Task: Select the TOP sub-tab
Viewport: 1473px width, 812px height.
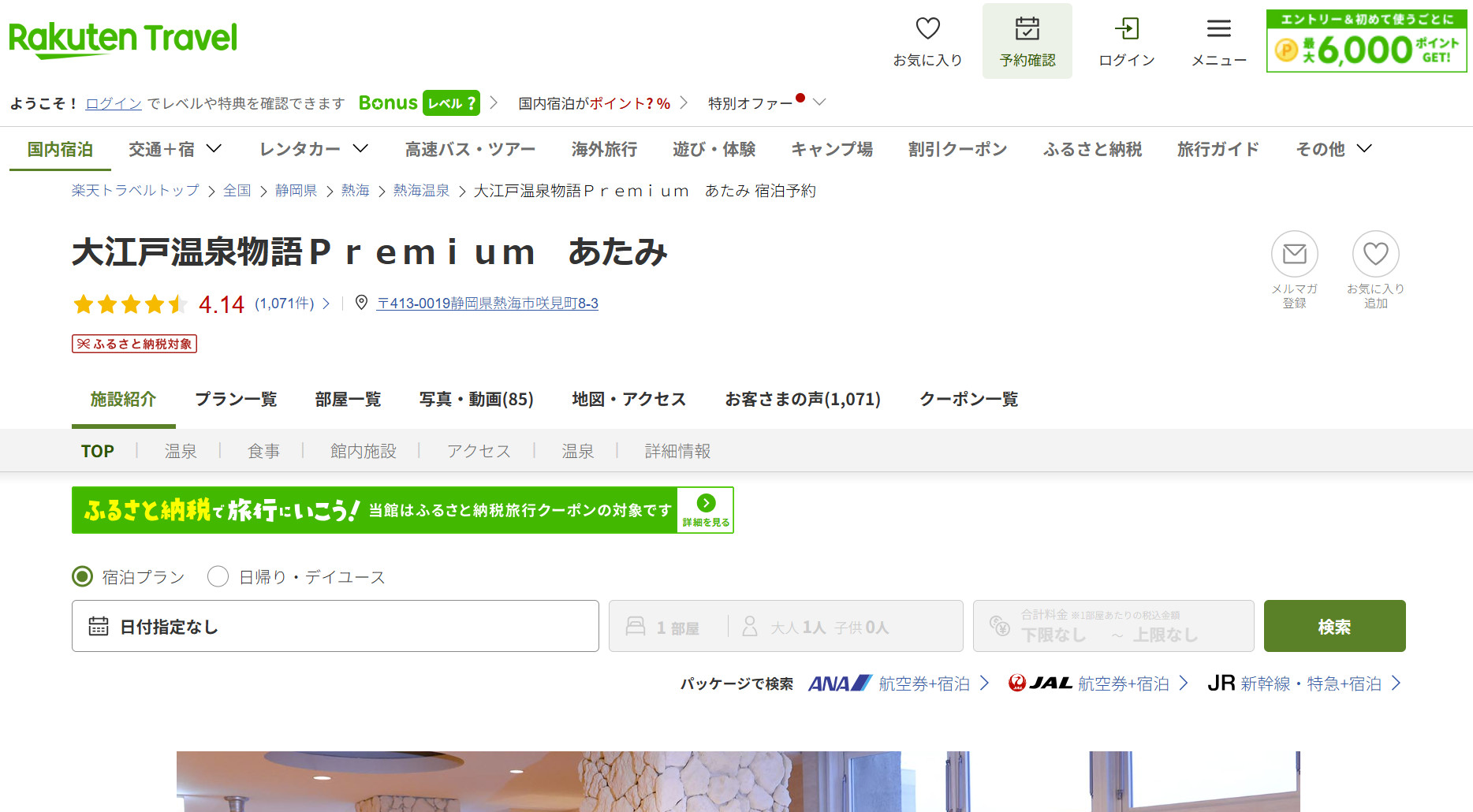Action: click(98, 451)
